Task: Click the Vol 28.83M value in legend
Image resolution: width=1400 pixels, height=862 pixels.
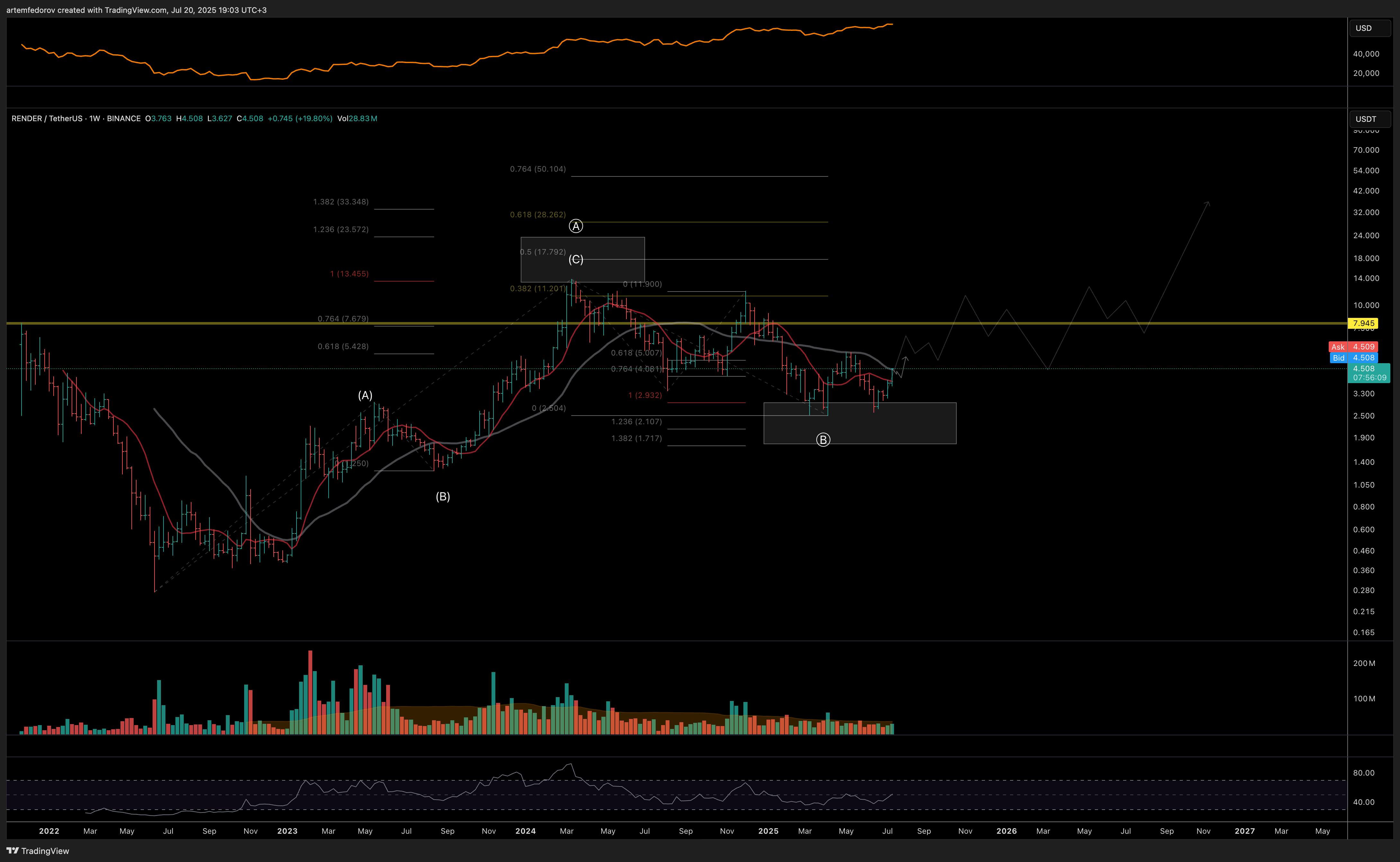Action: 357,119
